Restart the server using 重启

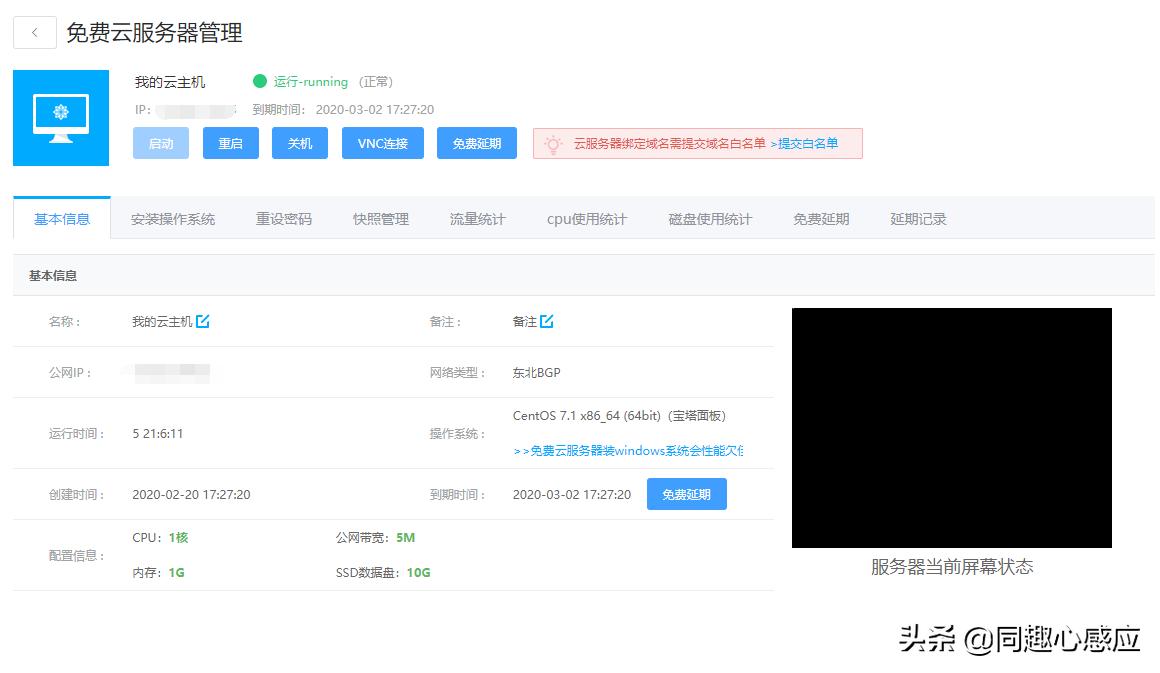[x=230, y=143]
